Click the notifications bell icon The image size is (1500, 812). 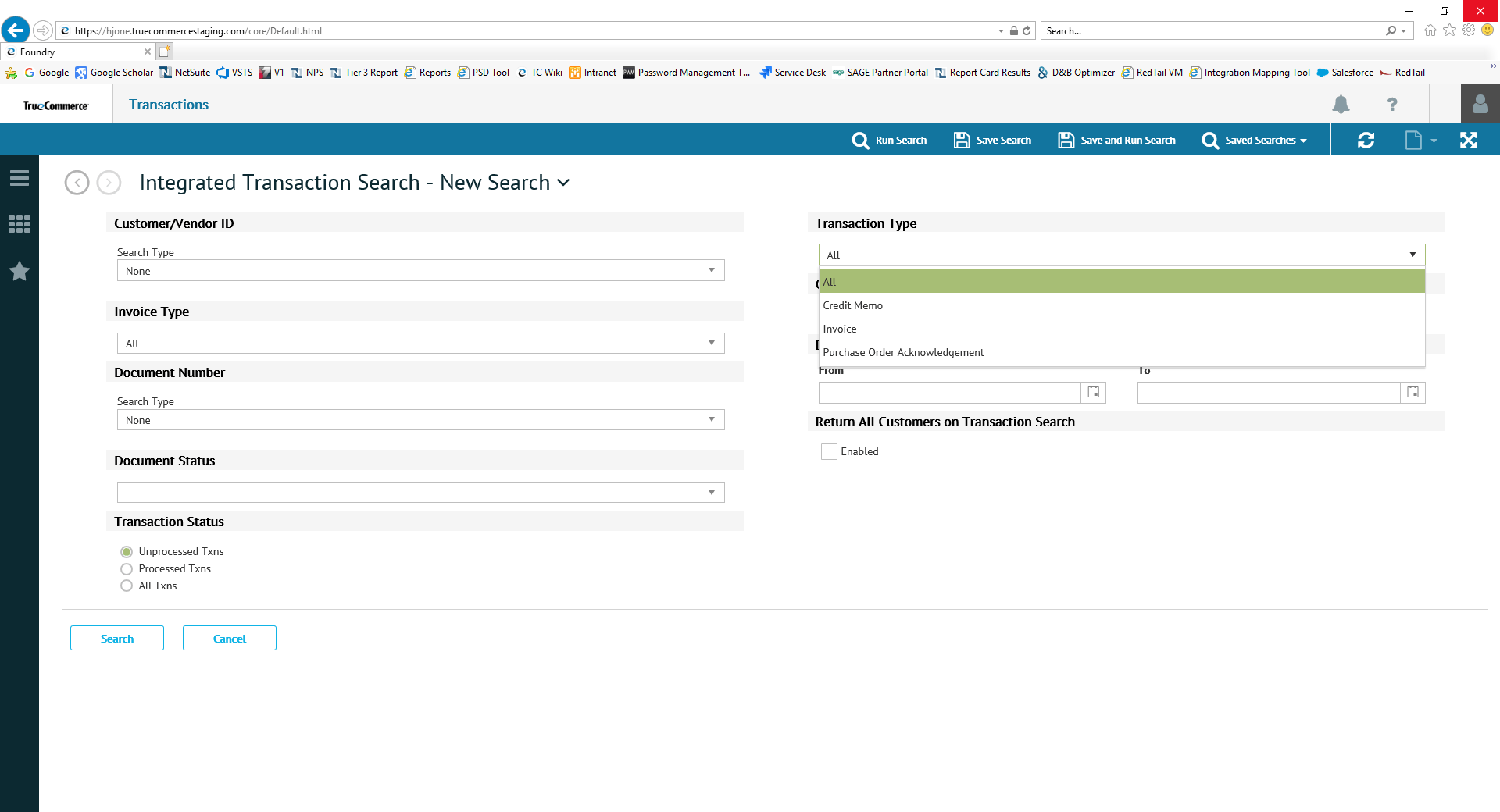(x=1341, y=105)
